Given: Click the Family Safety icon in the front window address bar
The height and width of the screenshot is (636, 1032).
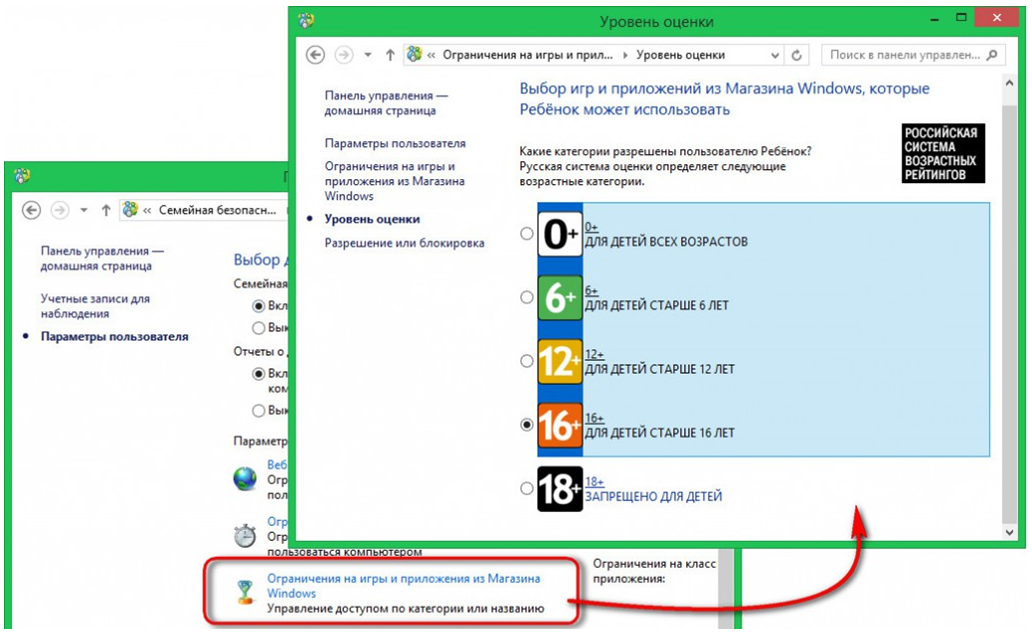Looking at the screenshot, I should [415, 55].
